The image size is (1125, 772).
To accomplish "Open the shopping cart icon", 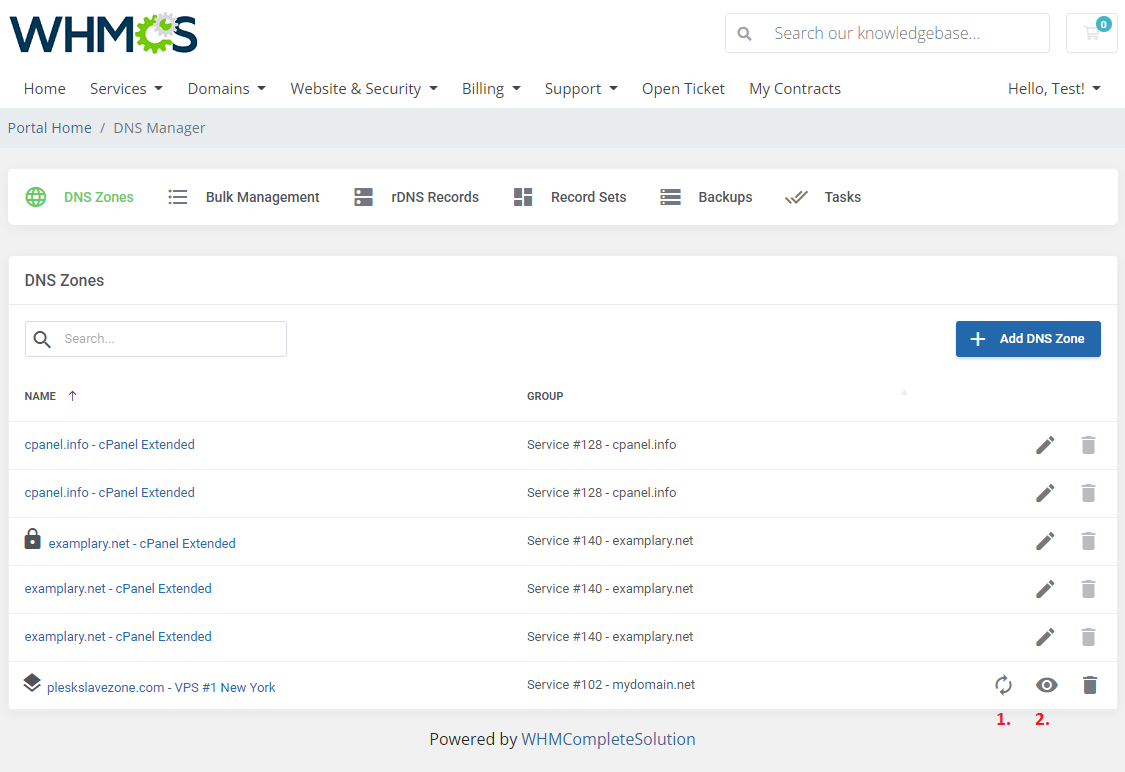I will [1091, 33].
